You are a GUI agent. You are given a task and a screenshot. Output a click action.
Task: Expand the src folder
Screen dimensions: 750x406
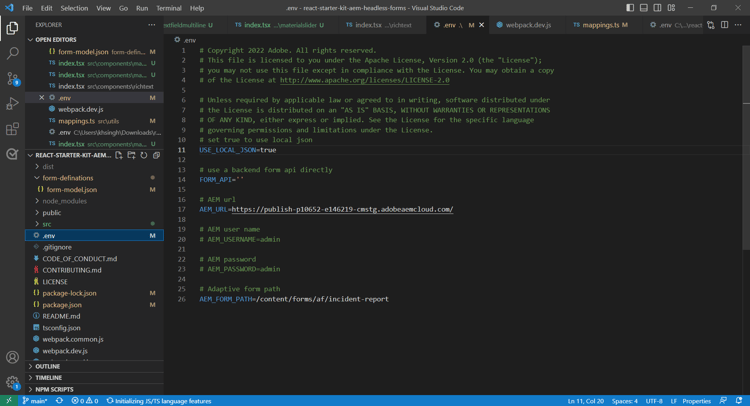tap(94, 224)
